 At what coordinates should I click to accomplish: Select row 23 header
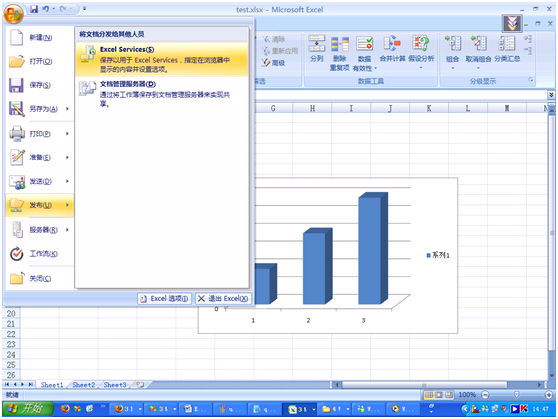point(11,344)
